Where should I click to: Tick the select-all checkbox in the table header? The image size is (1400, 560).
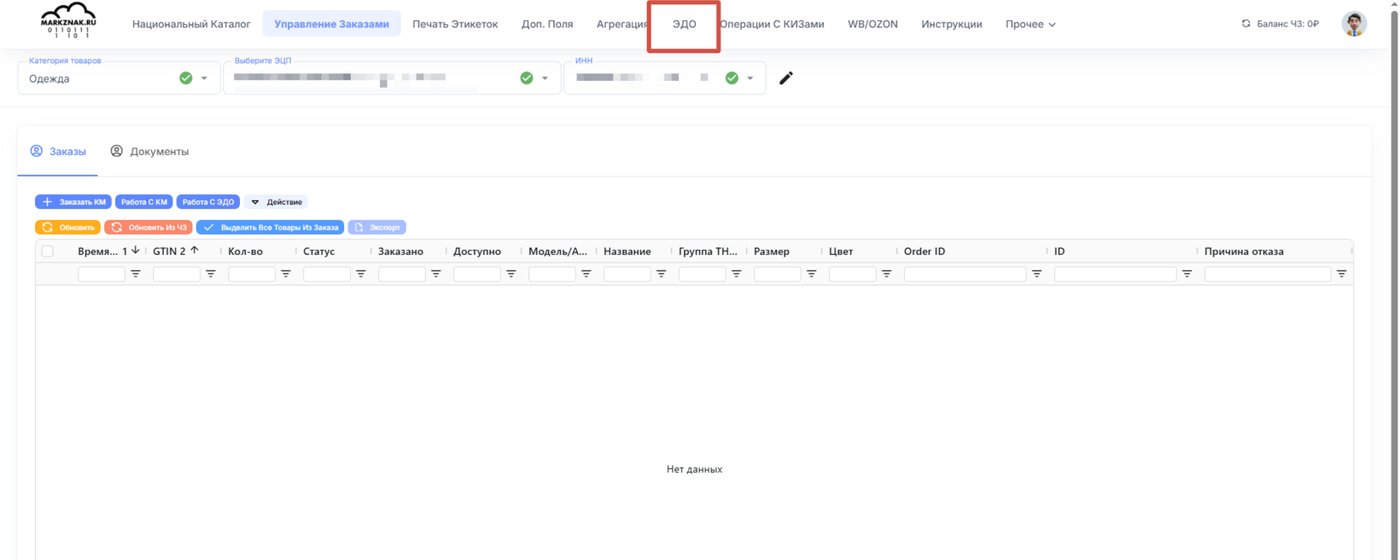point(47,251)
